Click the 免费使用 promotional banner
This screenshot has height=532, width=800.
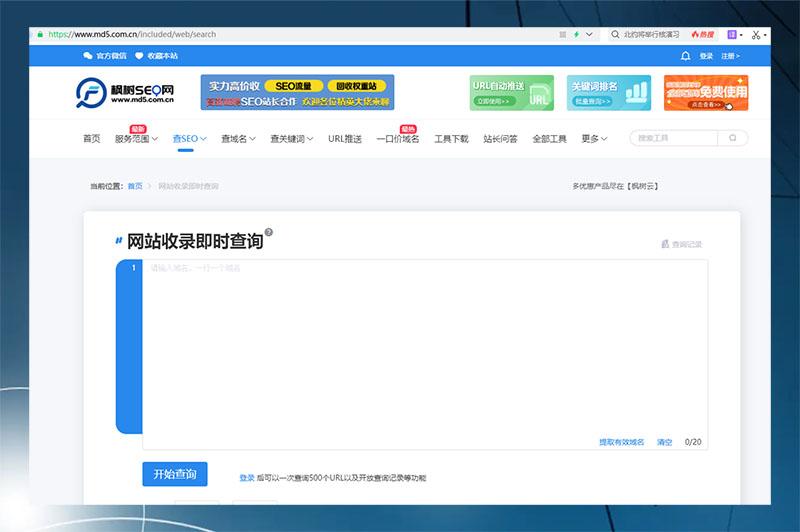(705, 93)
